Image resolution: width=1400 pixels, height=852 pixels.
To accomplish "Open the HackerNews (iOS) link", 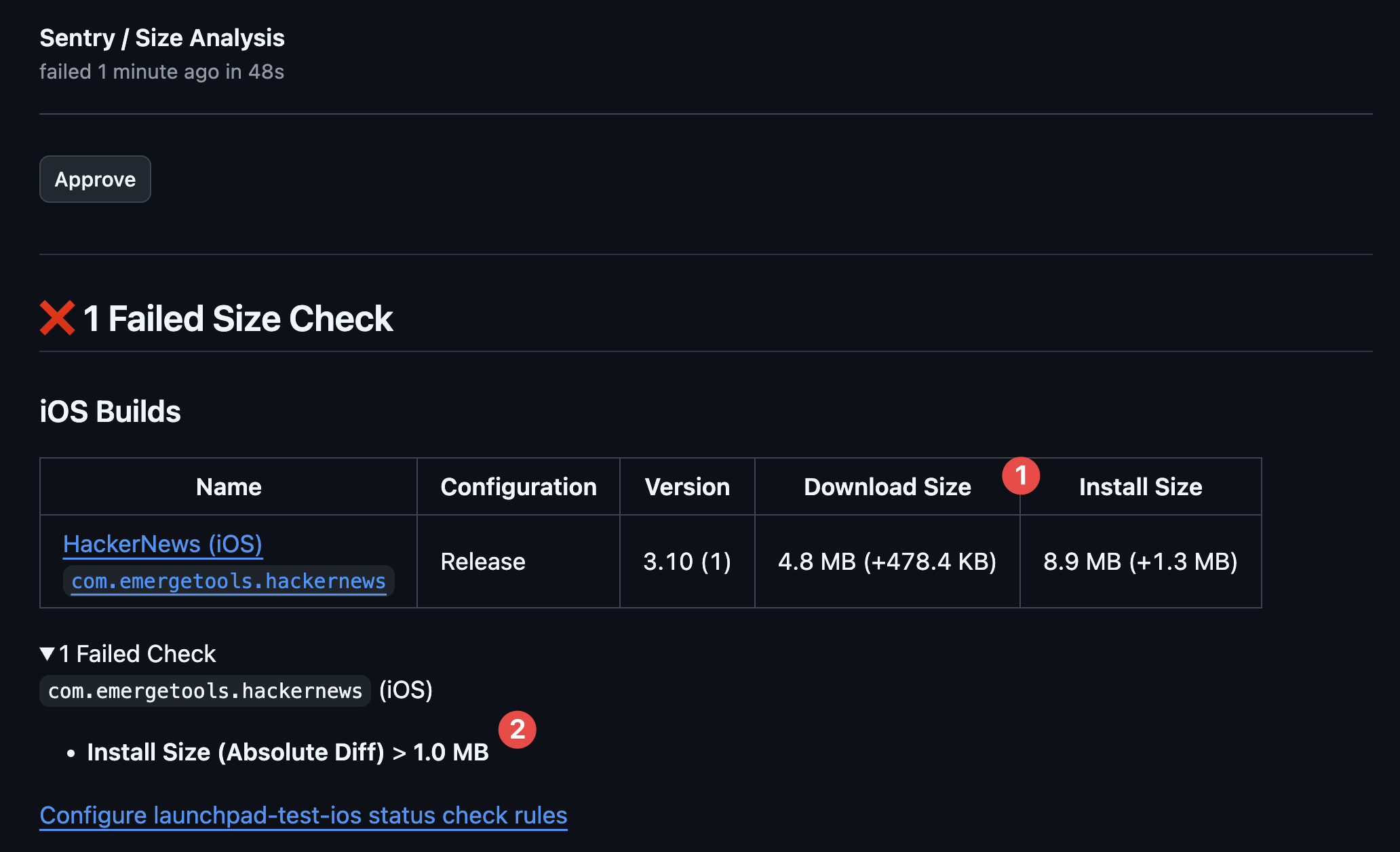I will tap(162, 544).
